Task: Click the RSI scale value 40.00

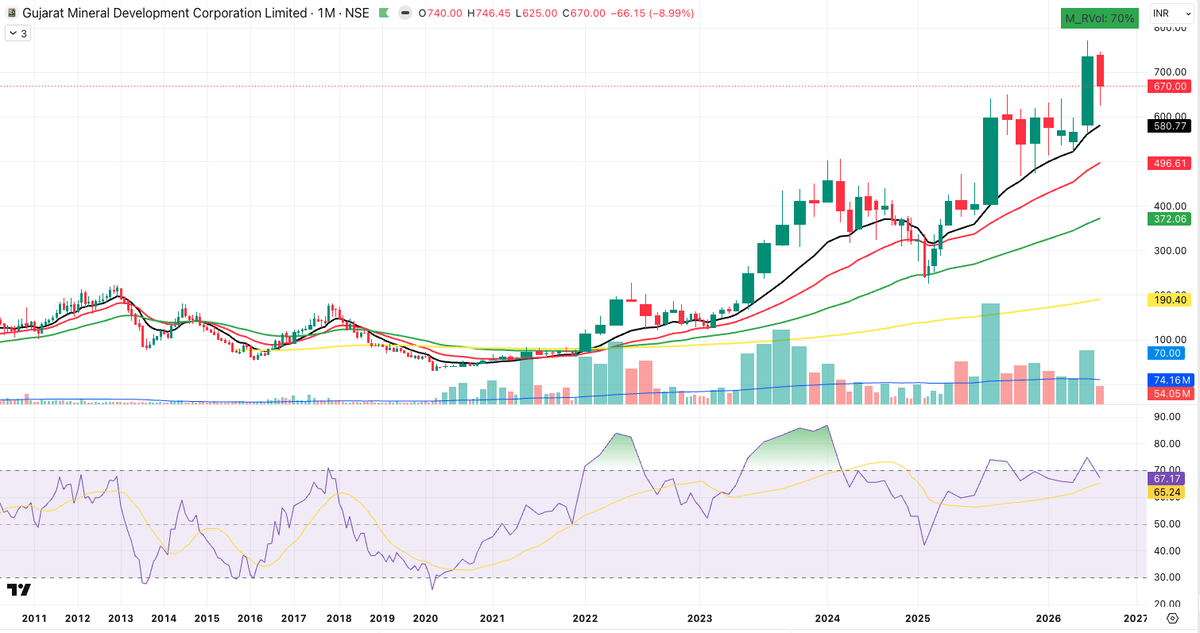Action: click(1167, 551)
